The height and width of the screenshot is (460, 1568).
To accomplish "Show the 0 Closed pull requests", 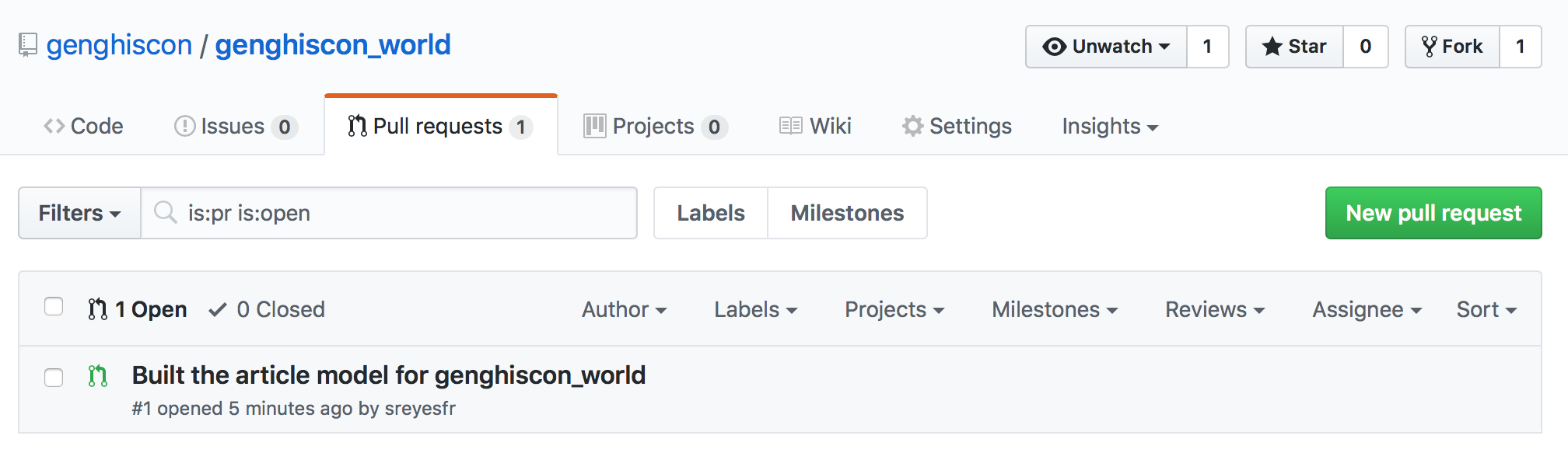I will (x=267, y=309).
